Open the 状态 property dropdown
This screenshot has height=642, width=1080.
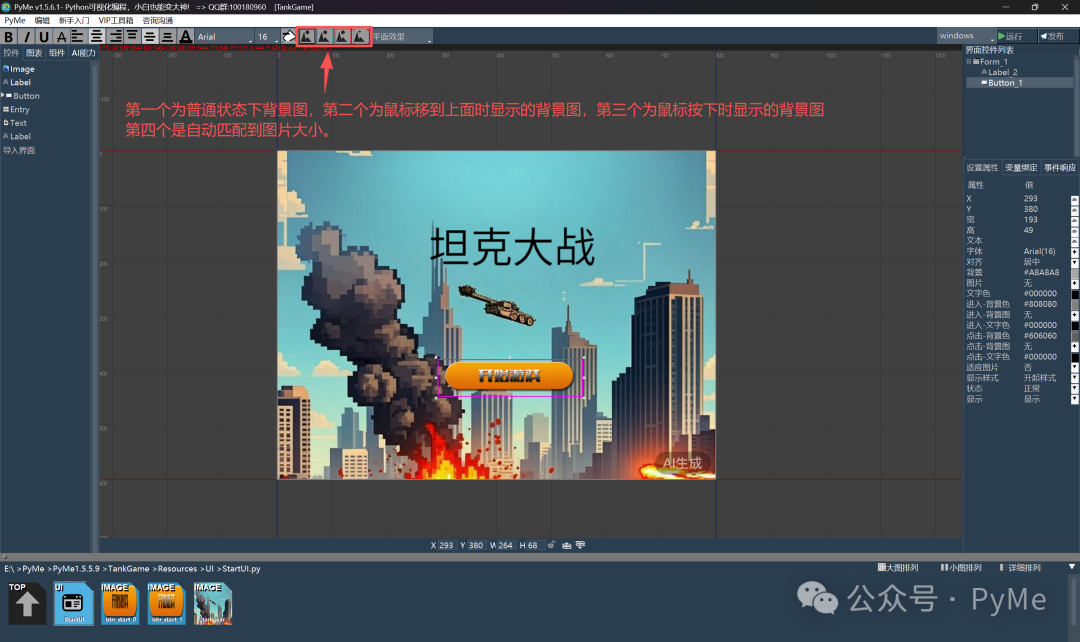(1074, 389)
